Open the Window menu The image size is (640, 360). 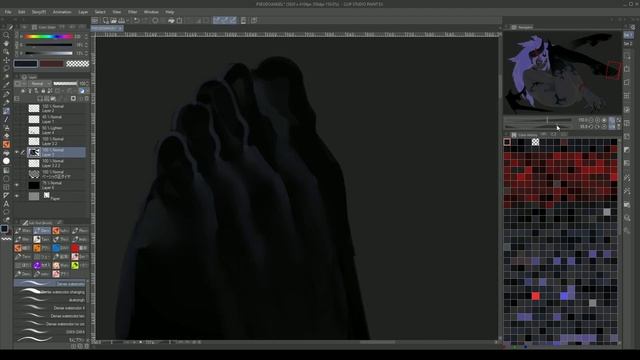pyautogui.click(x=151, y=12)
